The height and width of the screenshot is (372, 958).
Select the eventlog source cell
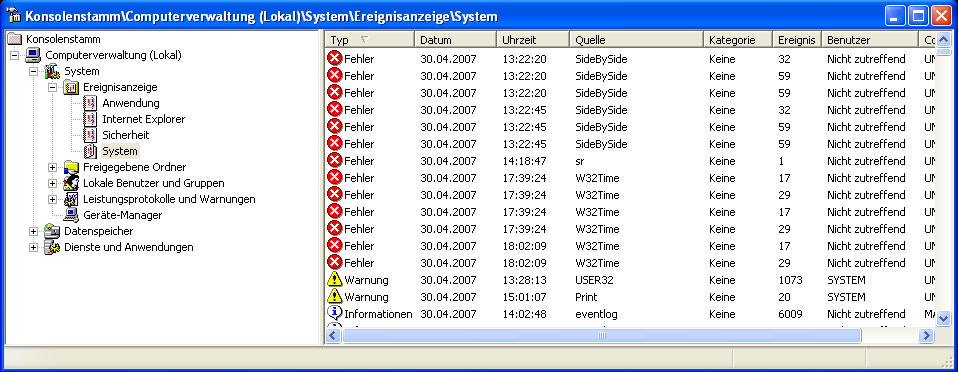(x=596, y=314)
